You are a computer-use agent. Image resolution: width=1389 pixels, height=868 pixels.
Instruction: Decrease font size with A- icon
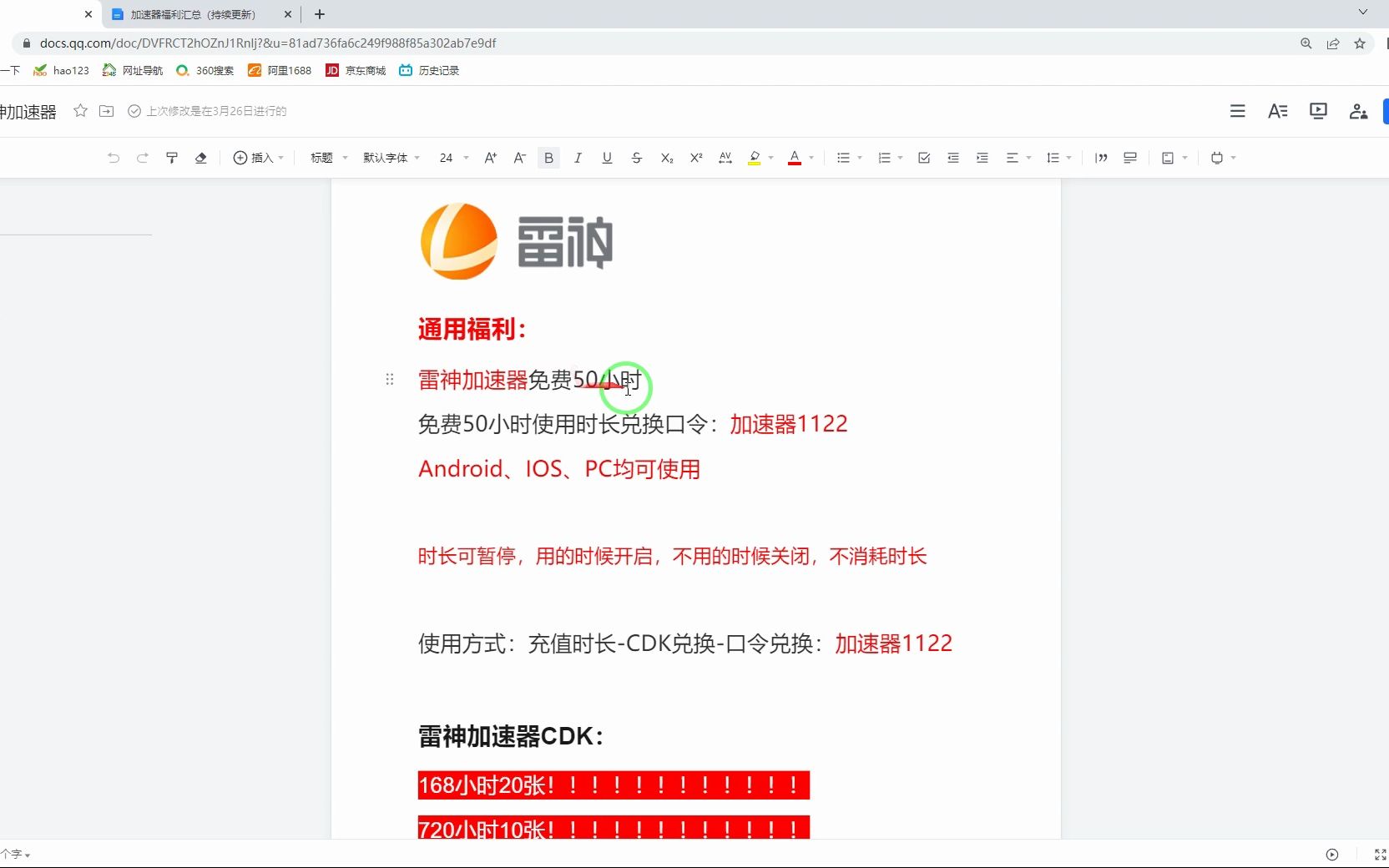(519, 158)
